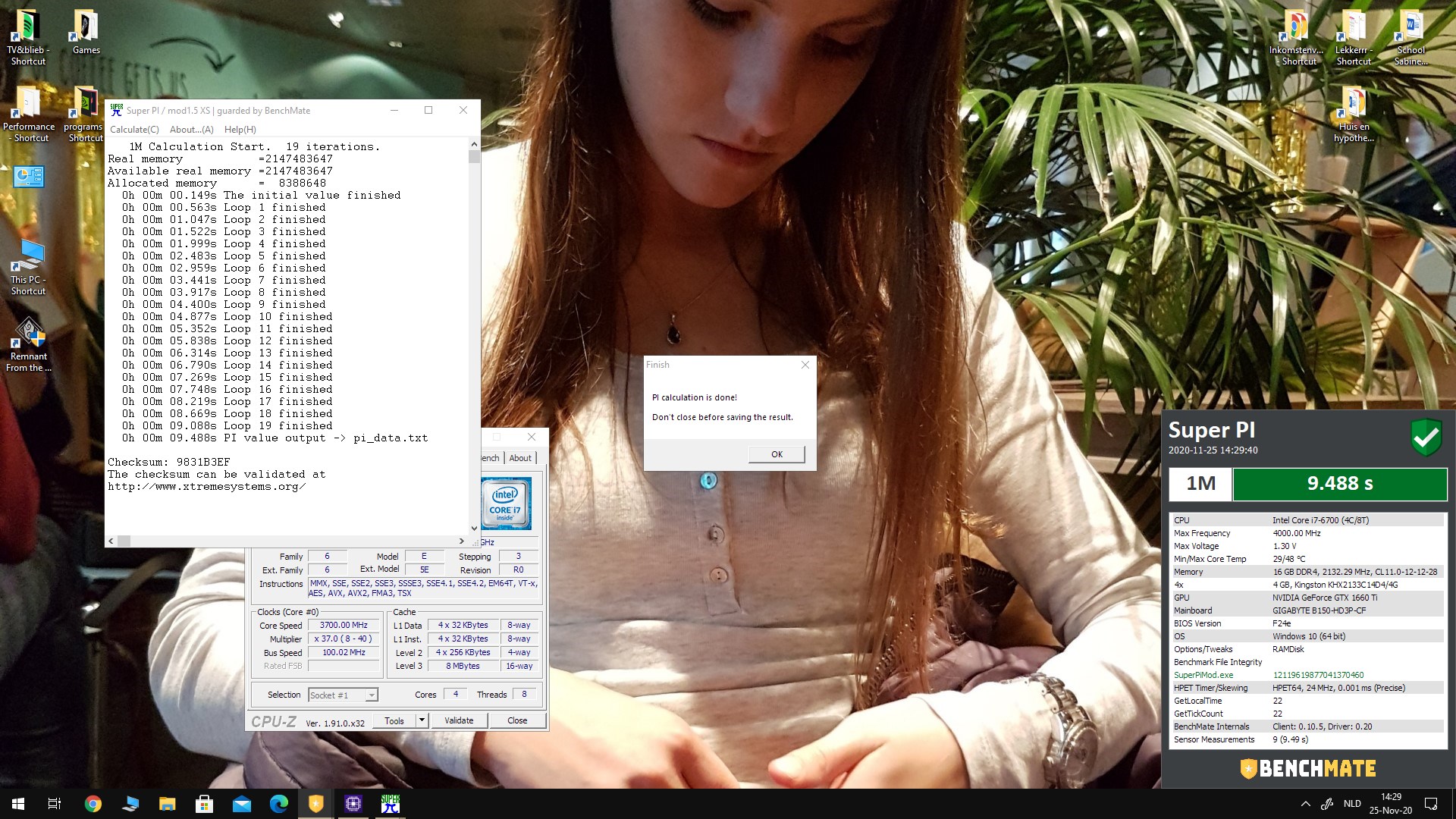
Task: Click the Checksum: 9831B3EF line
Action: click(x=168, y=462)
